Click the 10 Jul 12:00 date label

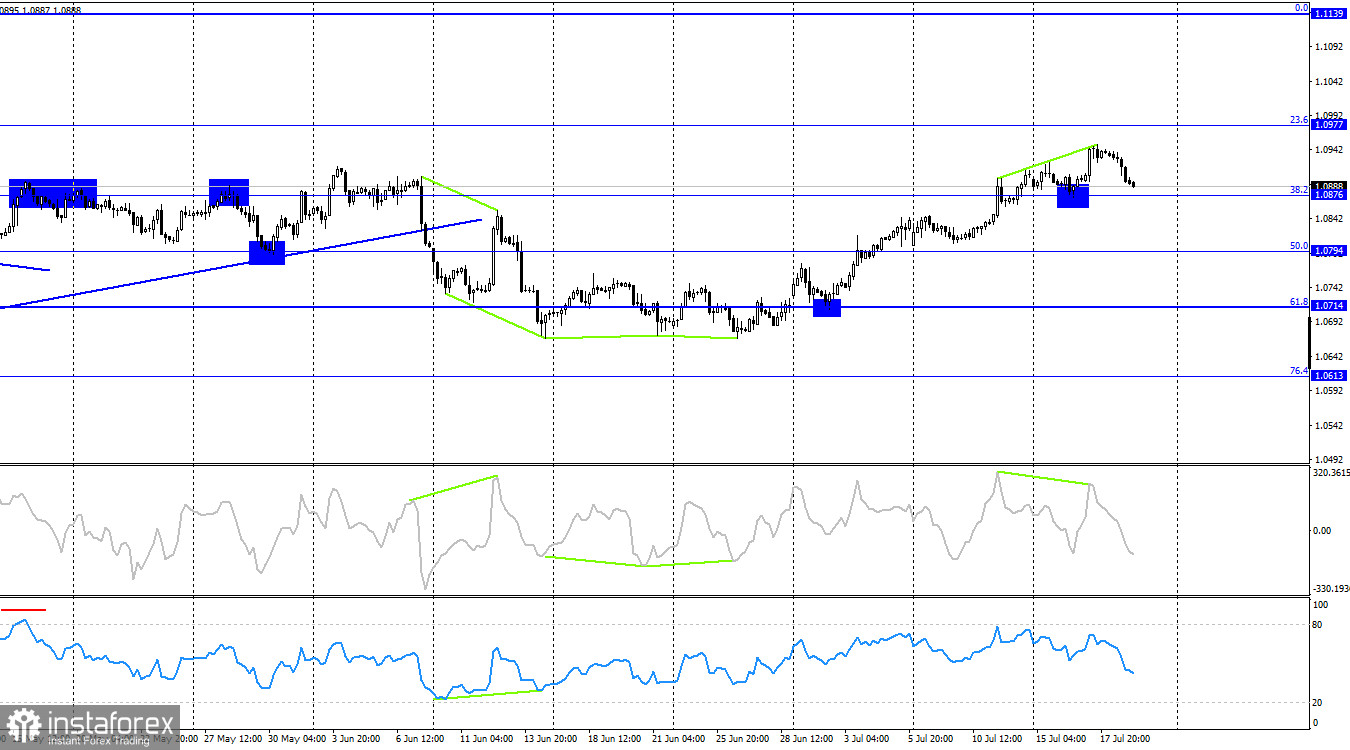(998, 741)
